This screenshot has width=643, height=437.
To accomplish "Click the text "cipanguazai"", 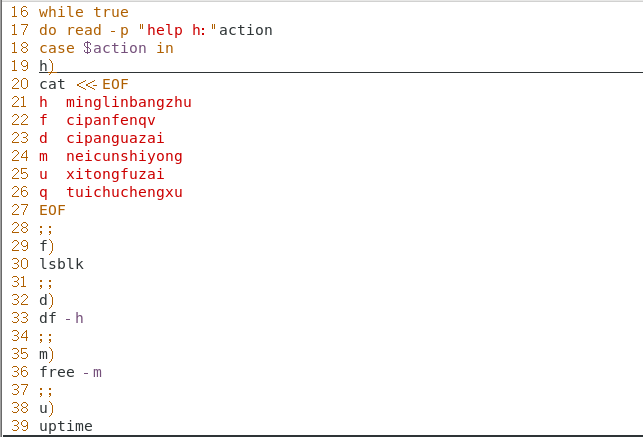I will (x=115, y=138).
